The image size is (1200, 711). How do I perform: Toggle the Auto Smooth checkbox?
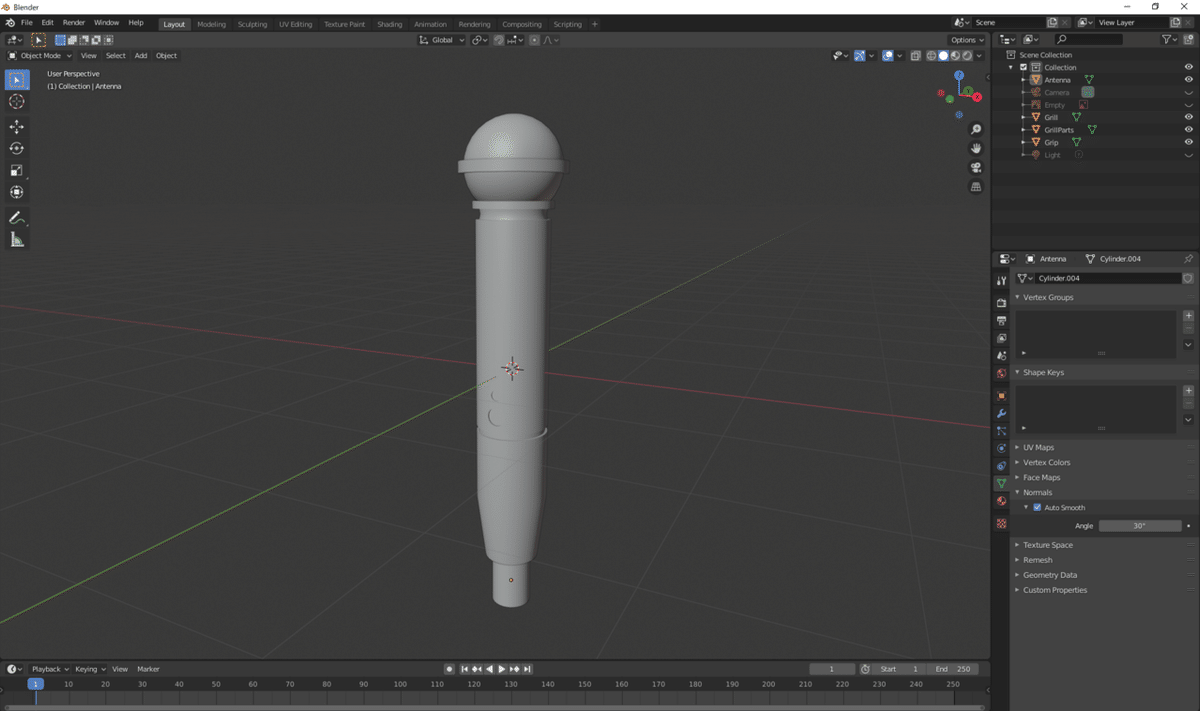[1037, 508]
